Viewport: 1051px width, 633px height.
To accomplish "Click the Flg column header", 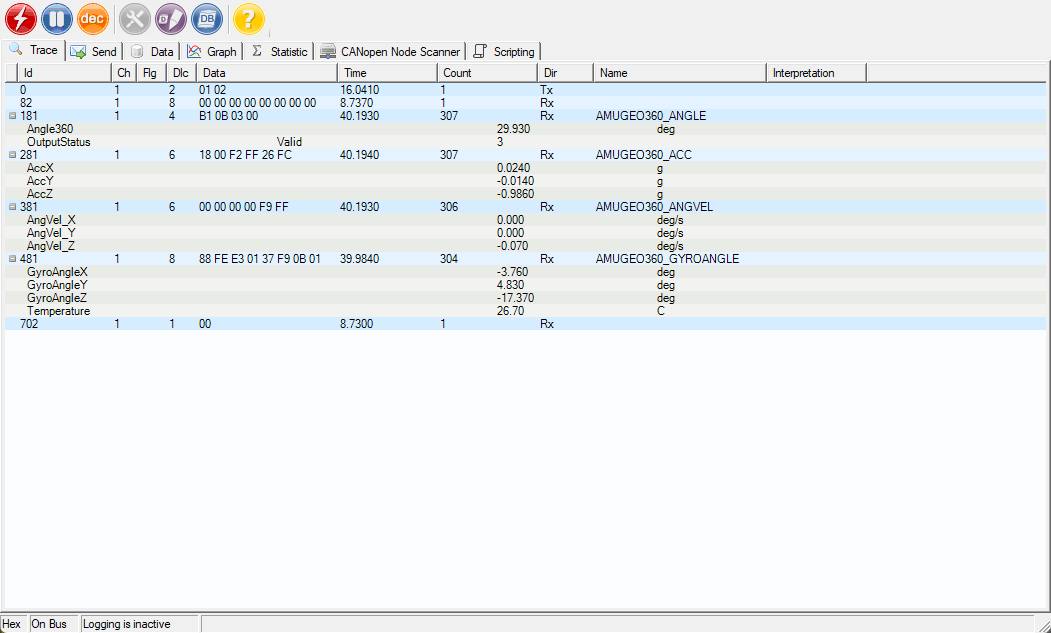I will point(151,73).
